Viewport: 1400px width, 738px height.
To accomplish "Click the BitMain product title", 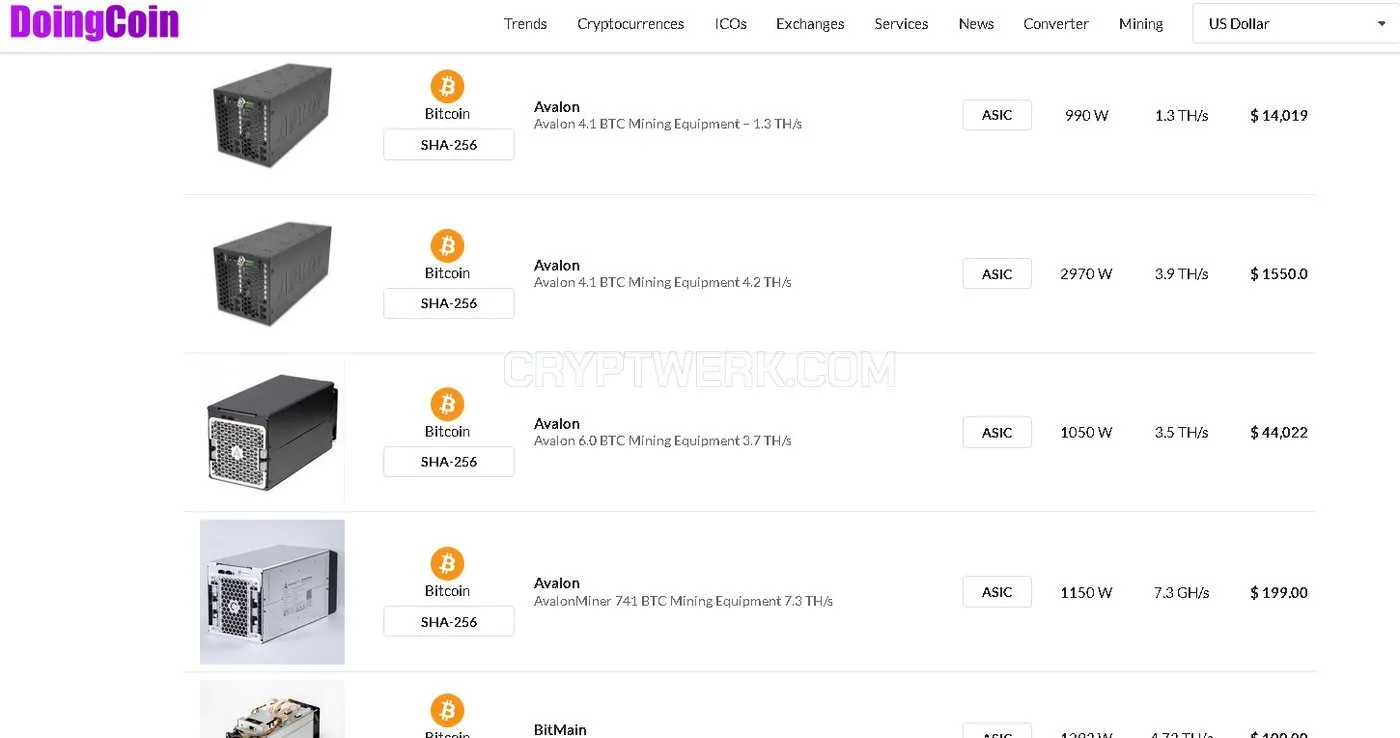I will [x=560, y=729].
